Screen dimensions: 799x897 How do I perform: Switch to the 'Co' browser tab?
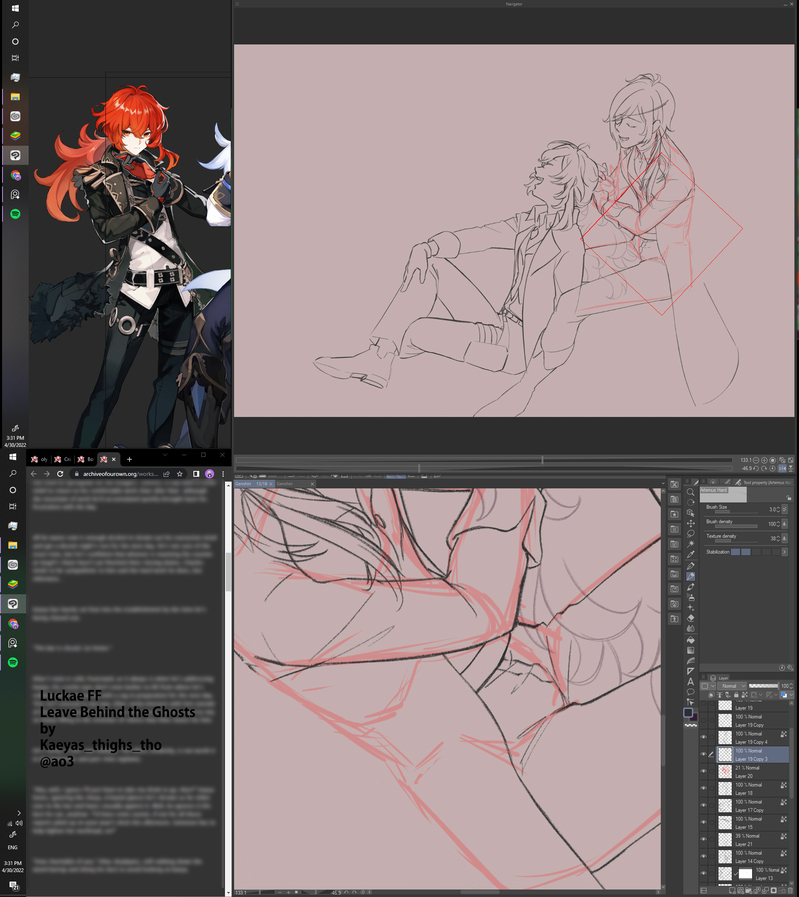coord(62,459)
